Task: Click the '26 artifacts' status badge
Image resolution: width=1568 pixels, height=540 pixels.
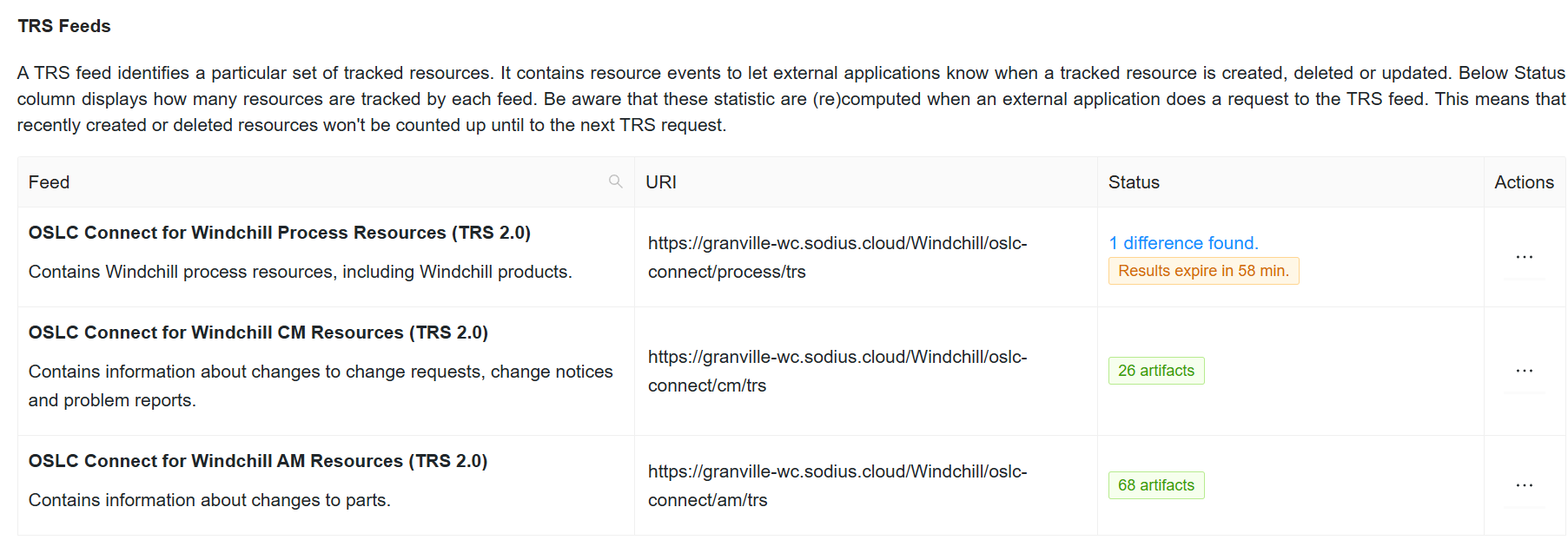Action: [x=1156, y=371]
